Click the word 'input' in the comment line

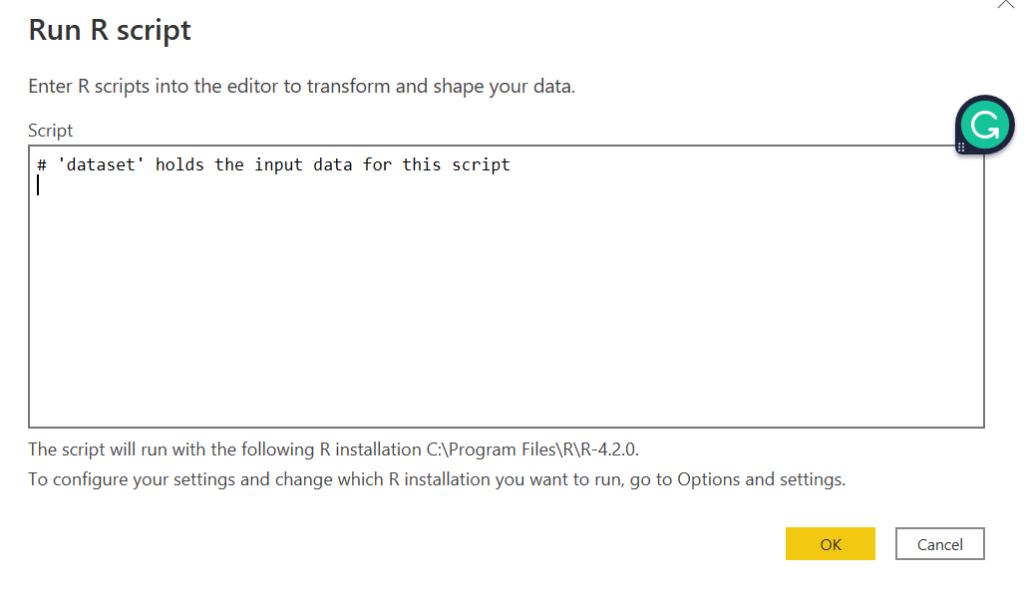tap(278, 165)
